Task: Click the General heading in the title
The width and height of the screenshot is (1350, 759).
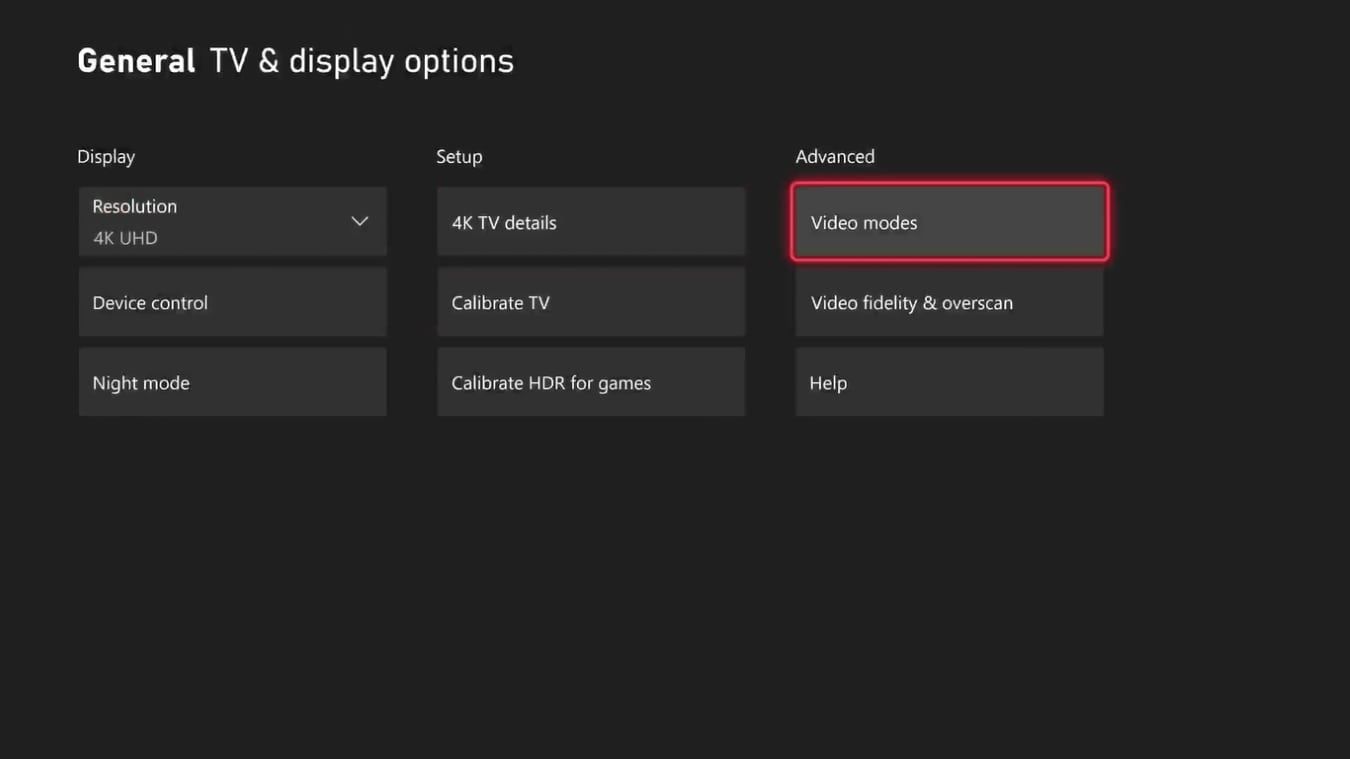Action: pos(136,61)
